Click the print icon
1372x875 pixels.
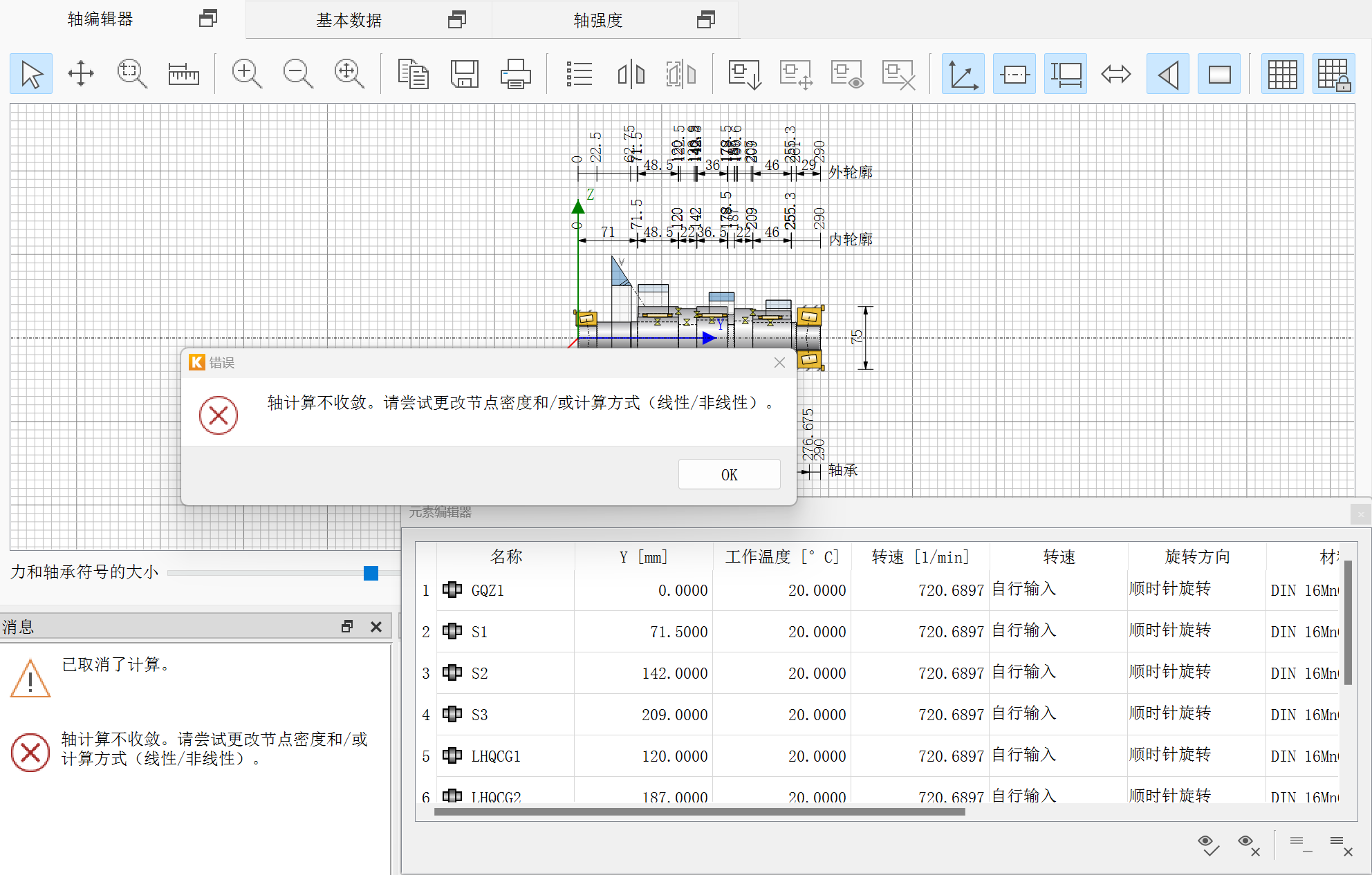pos(515,74)
